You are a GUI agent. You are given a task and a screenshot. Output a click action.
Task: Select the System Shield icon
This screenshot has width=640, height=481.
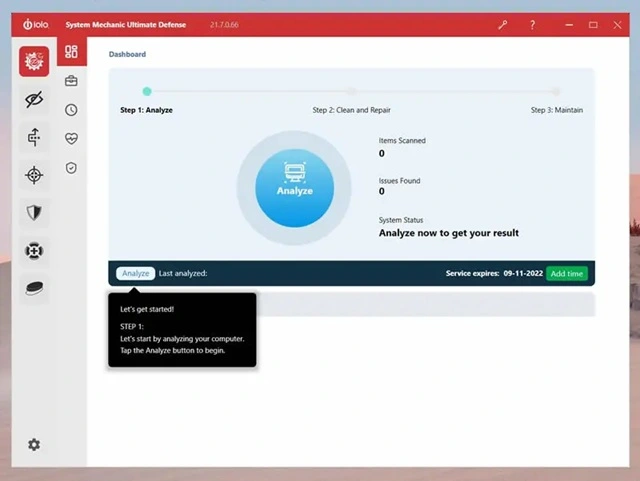point(34,212)
